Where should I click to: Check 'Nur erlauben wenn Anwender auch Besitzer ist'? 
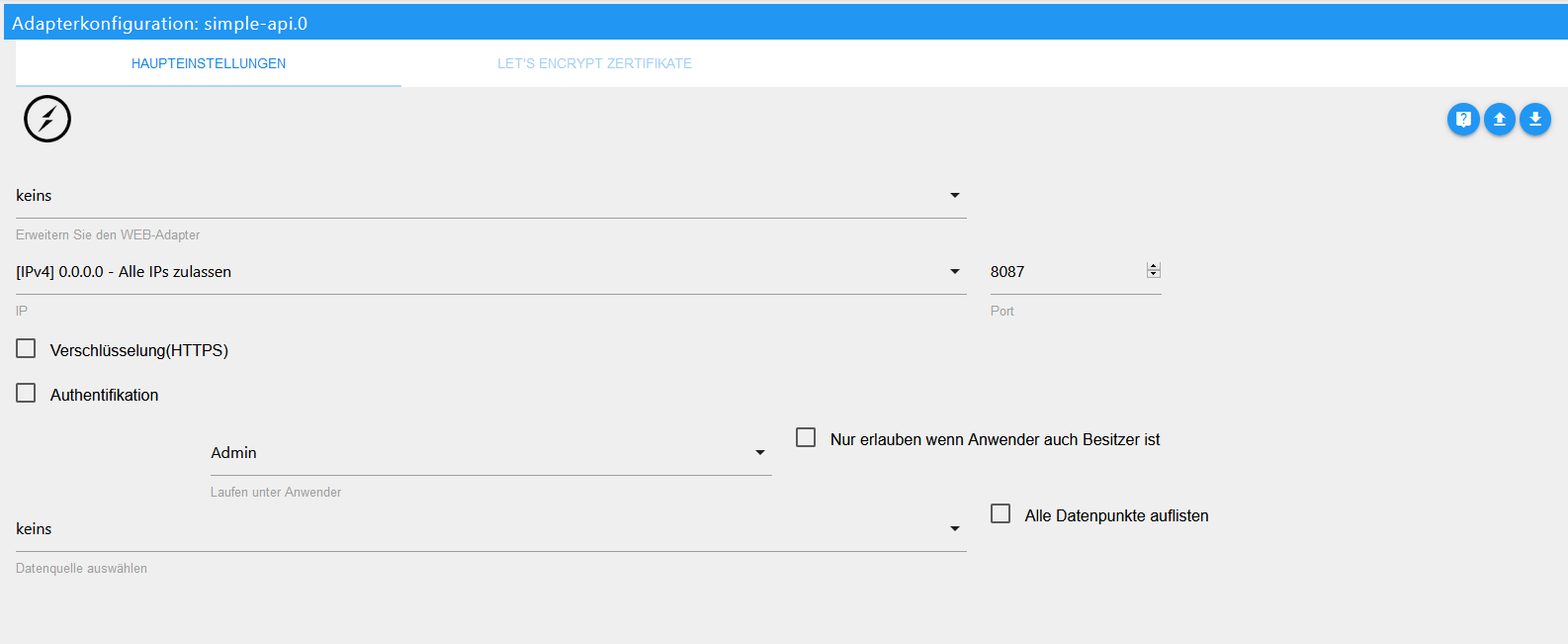[x=807, y=438]
